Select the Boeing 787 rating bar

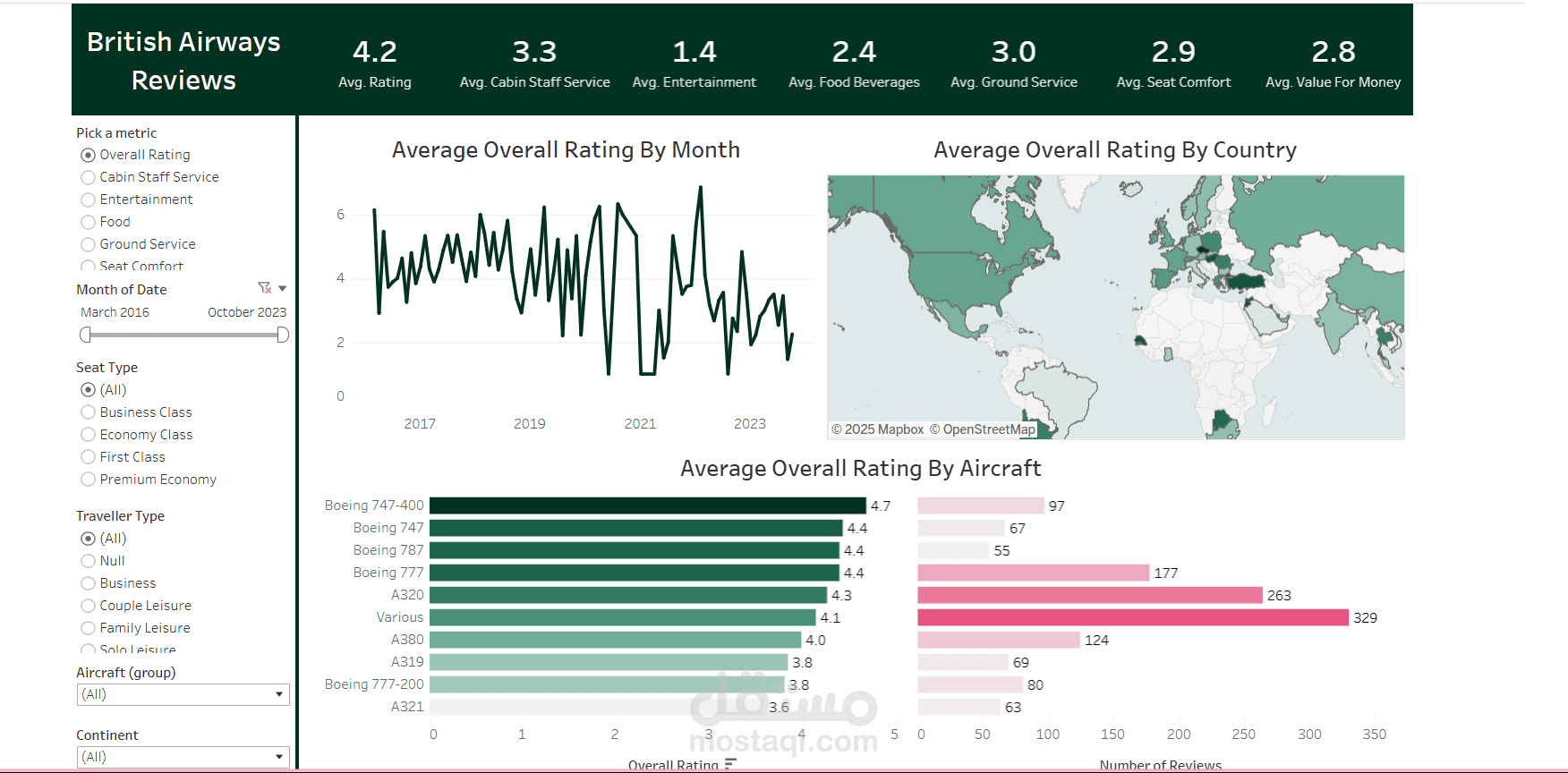click(635, 550)
